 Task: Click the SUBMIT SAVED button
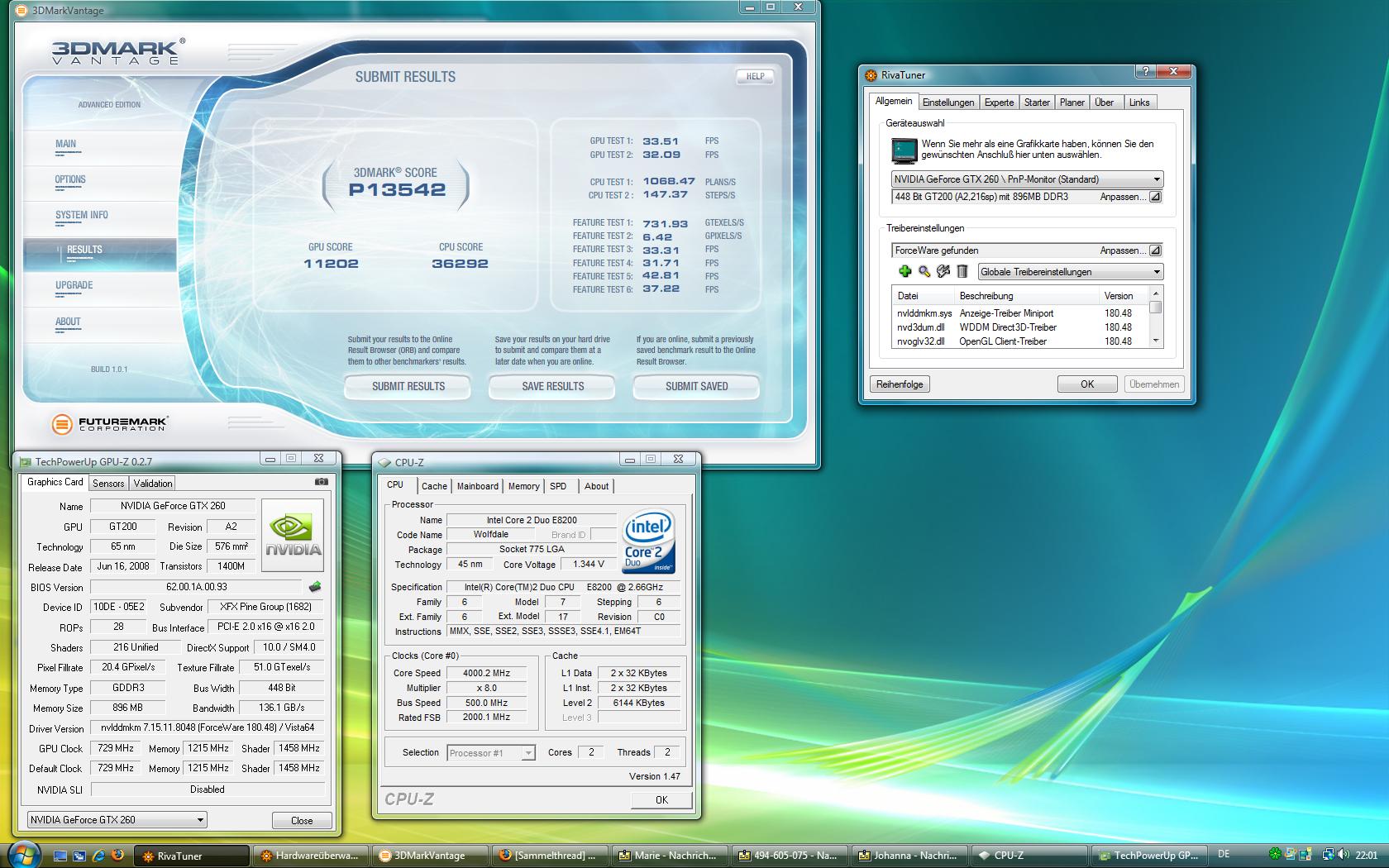tap(696, 386)
